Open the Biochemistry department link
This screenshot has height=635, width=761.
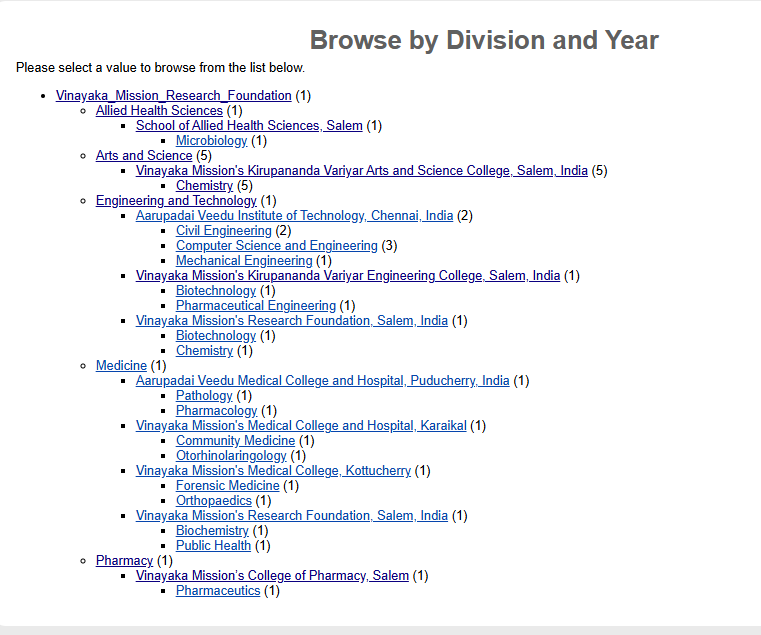212,532
